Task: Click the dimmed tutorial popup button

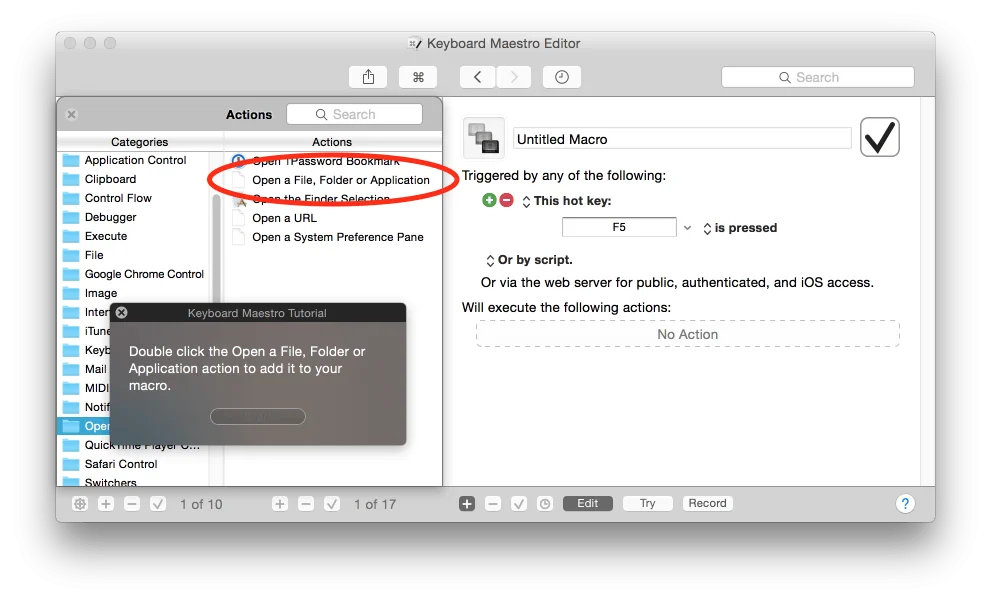Action: point(258,416)
